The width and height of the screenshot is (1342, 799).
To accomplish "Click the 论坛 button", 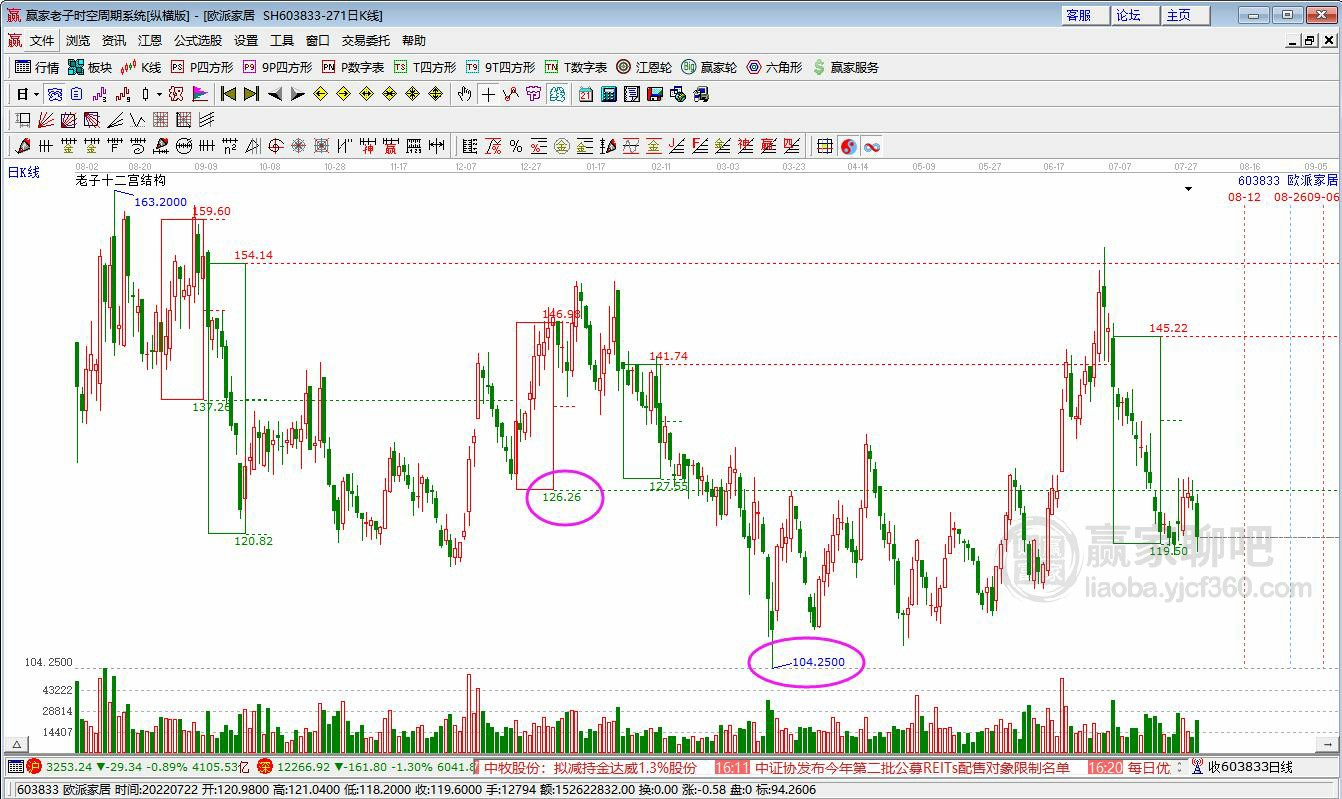I will coord(1135,15).
